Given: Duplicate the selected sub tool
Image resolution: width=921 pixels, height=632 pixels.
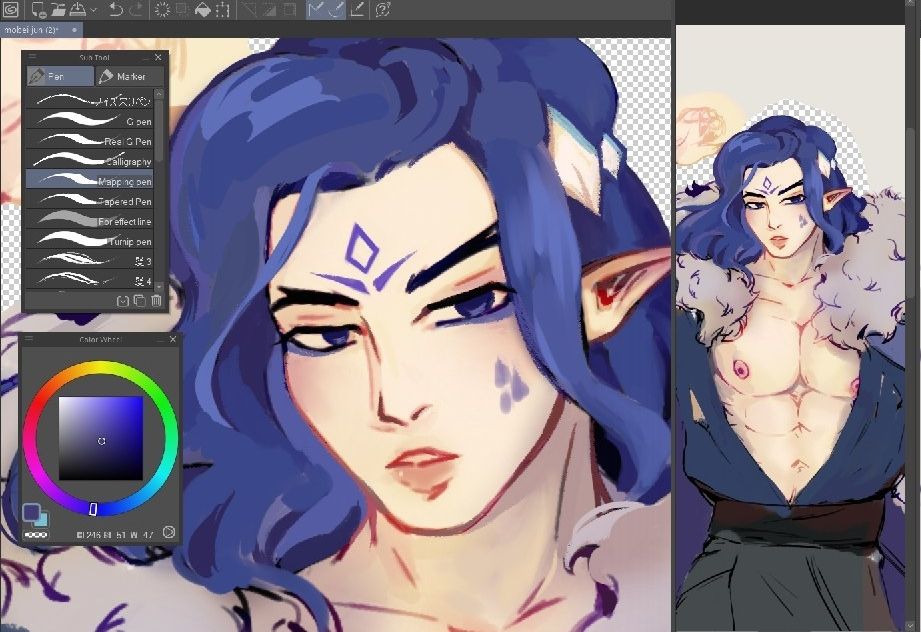Looking at the screenshot, I should [139, 301].
